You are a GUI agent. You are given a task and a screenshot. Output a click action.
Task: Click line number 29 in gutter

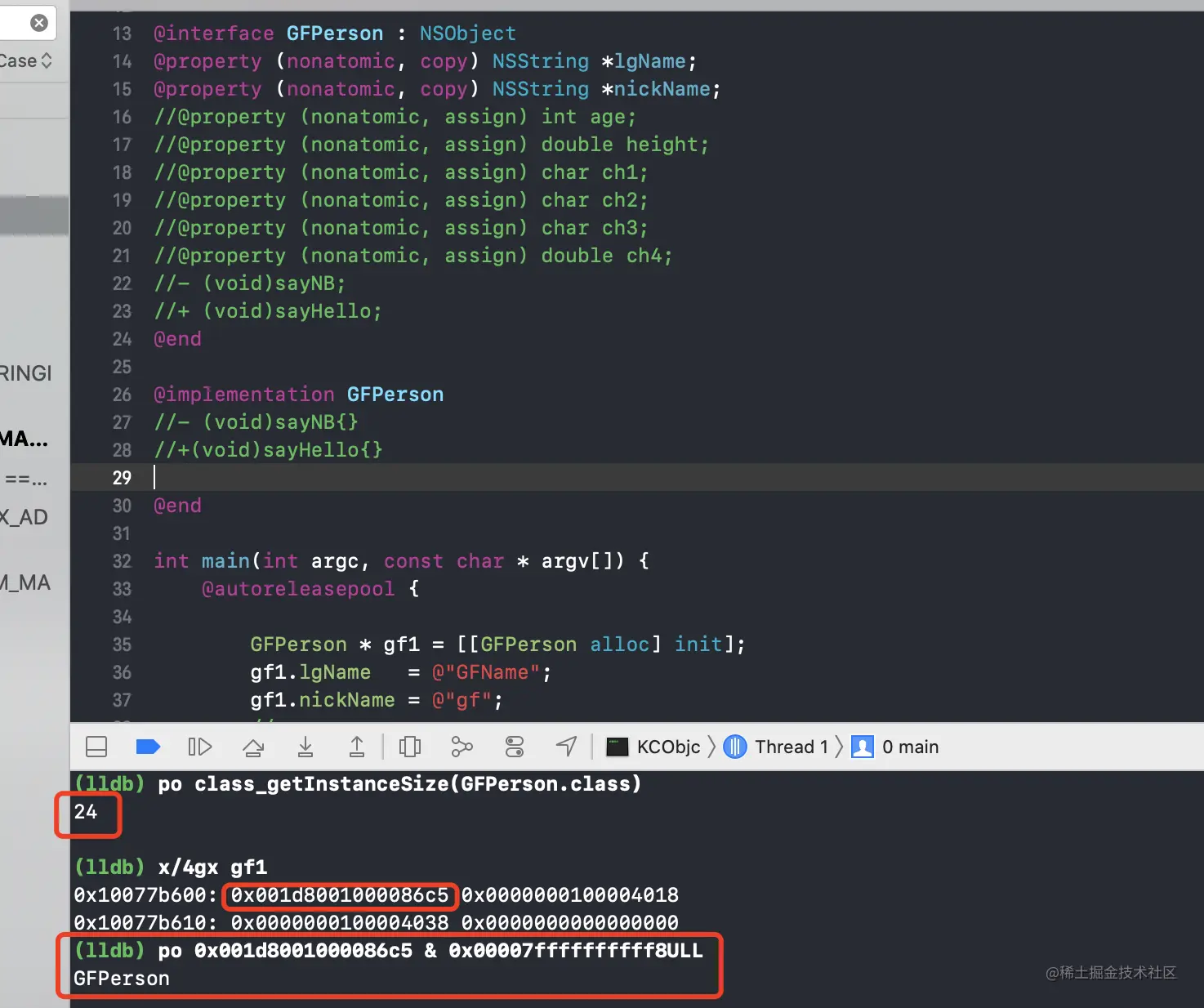pos(122,478)
